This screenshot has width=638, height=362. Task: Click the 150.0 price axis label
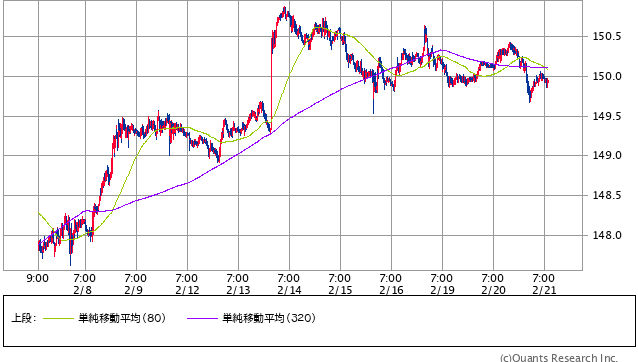(x=607, y=76)
